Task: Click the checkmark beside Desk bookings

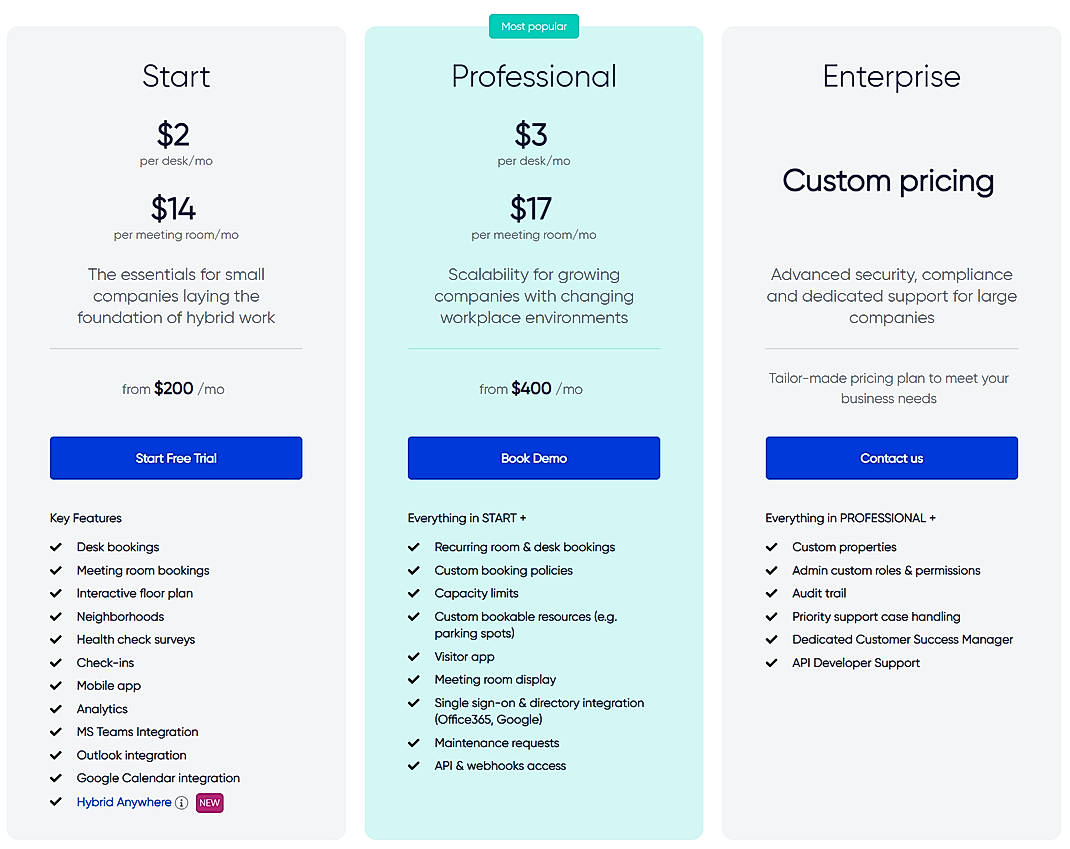Action: [55, 547]
